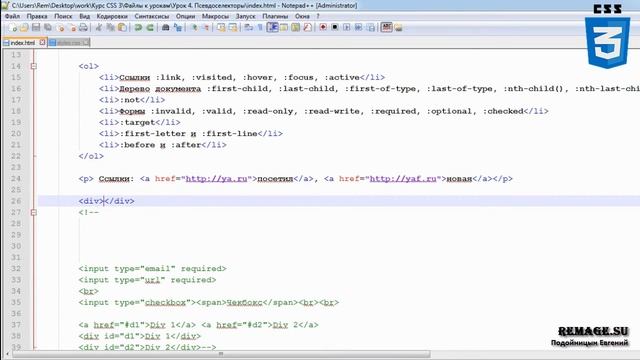The image size is (640, 360).
Task: Click the Open file folder icon
Action: coord(24,27)
